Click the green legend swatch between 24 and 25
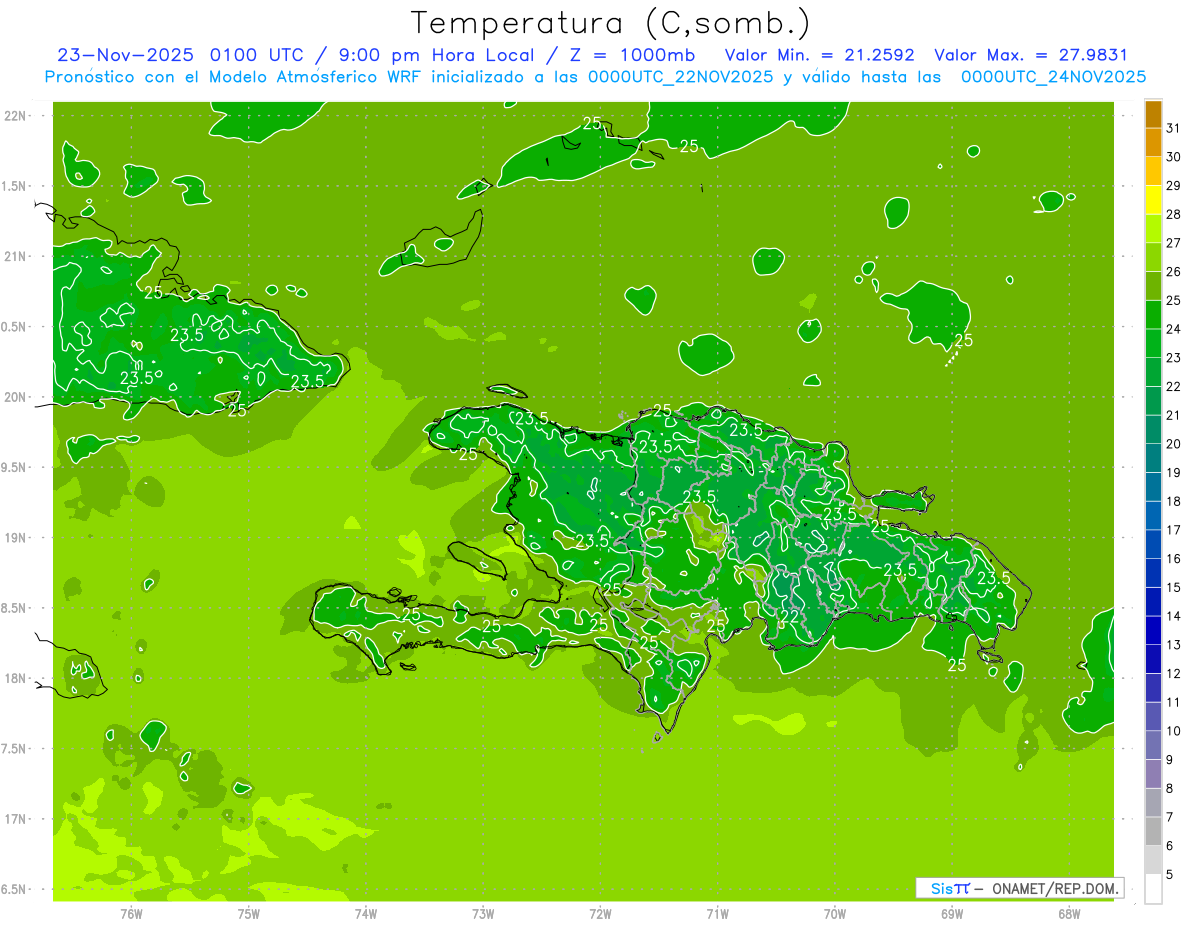This screenshot has width=1200, height=927. click(x=1153, y=315)
